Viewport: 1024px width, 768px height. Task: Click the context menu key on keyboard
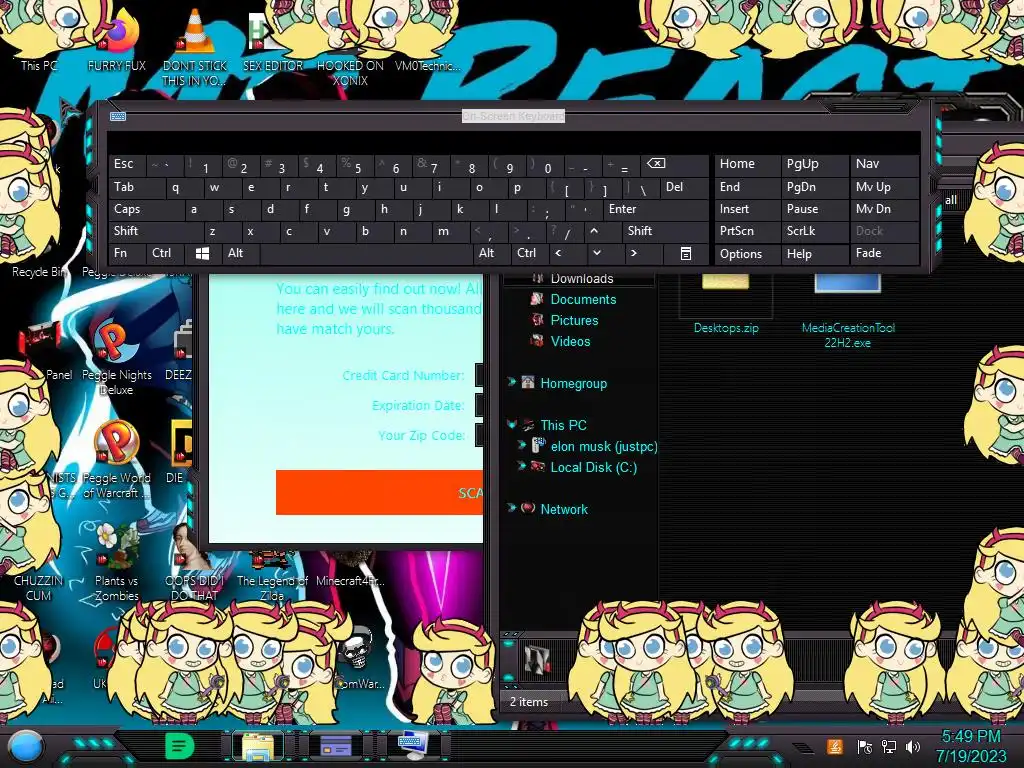pyautogui.click(x=686, y=253)
